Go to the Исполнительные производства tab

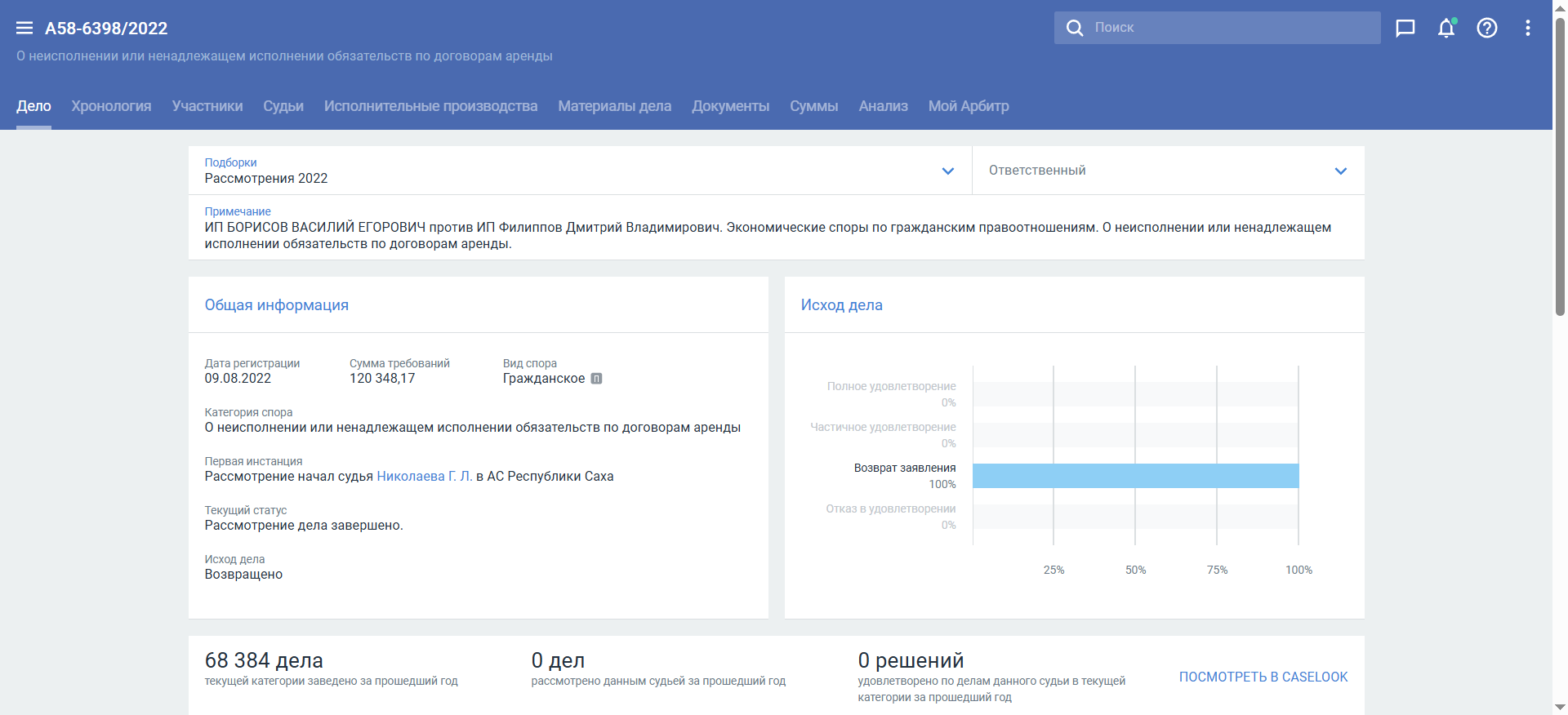coord(430,106)
